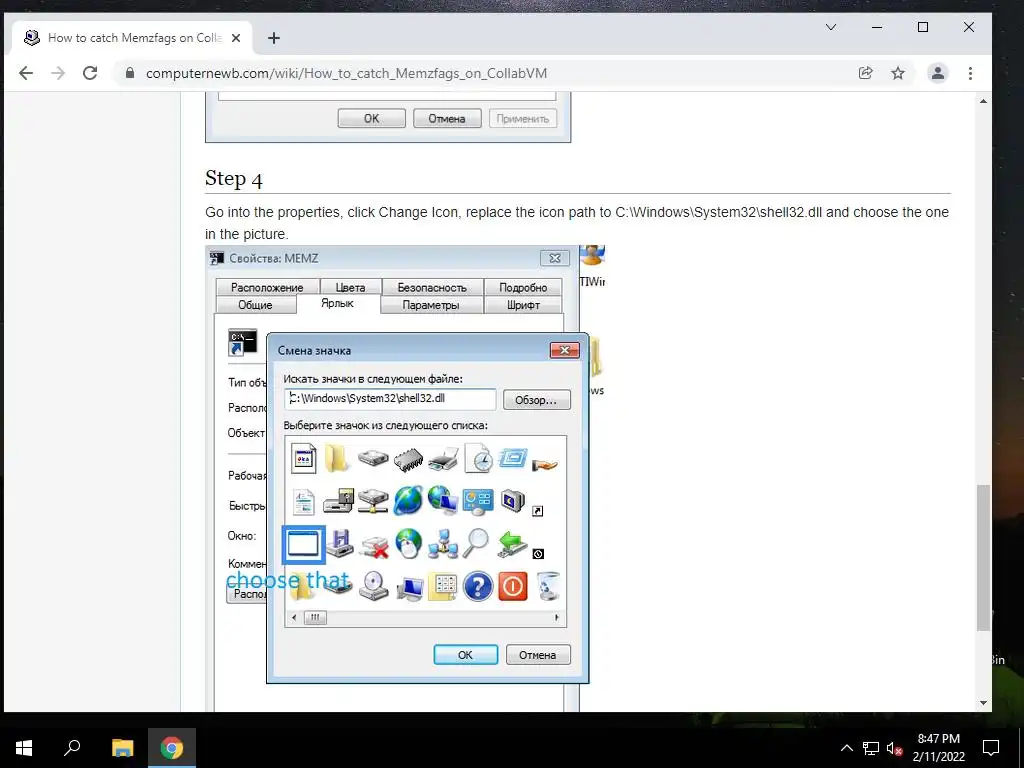This screenshot has height=768, width=1024.
Task: Bookmark this page with the star icon
Action: point(898,73)
